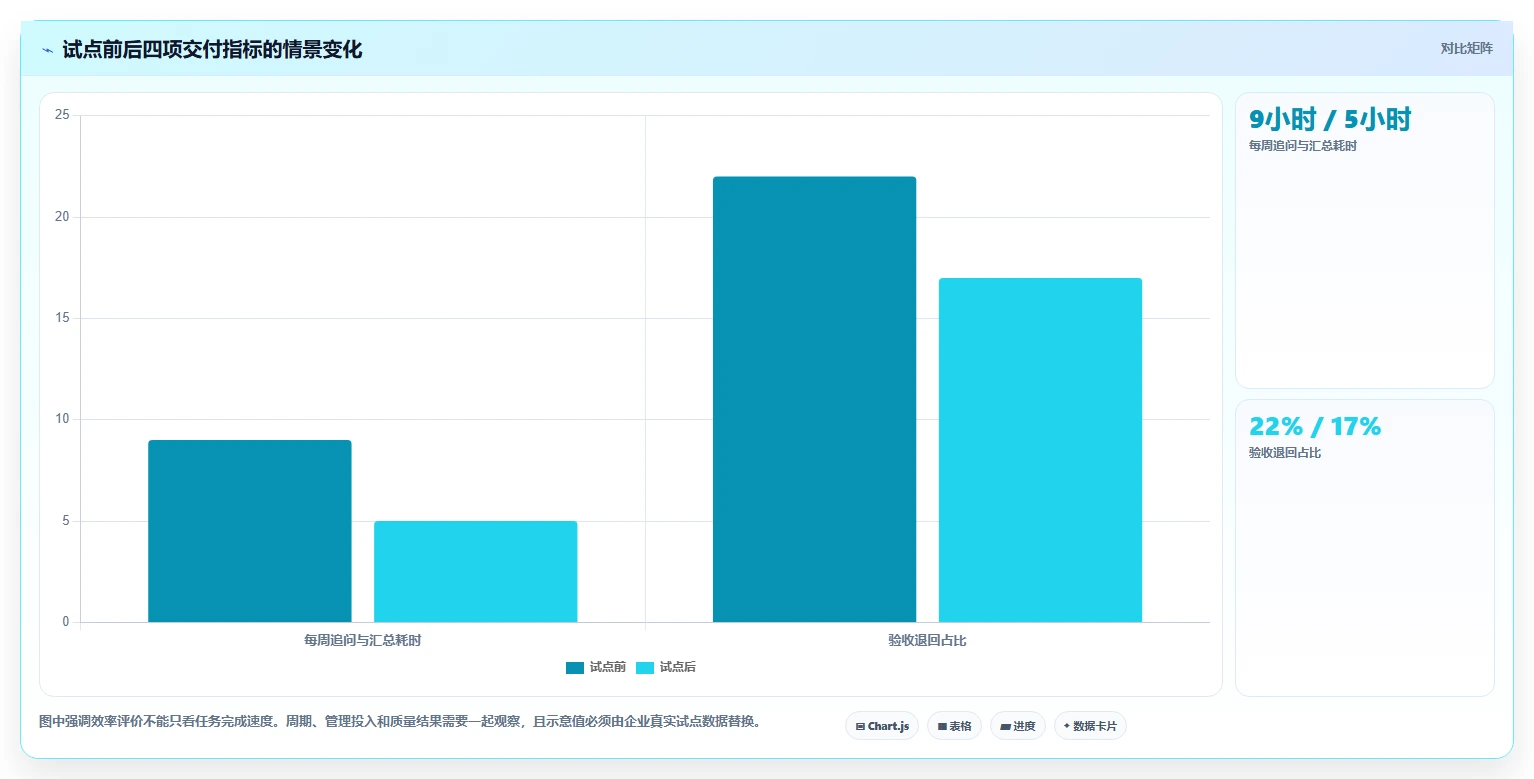Toggle the 试点前 legend item
The height and width of the screenshot is (779, 1534).
click(x=596, y=667)
